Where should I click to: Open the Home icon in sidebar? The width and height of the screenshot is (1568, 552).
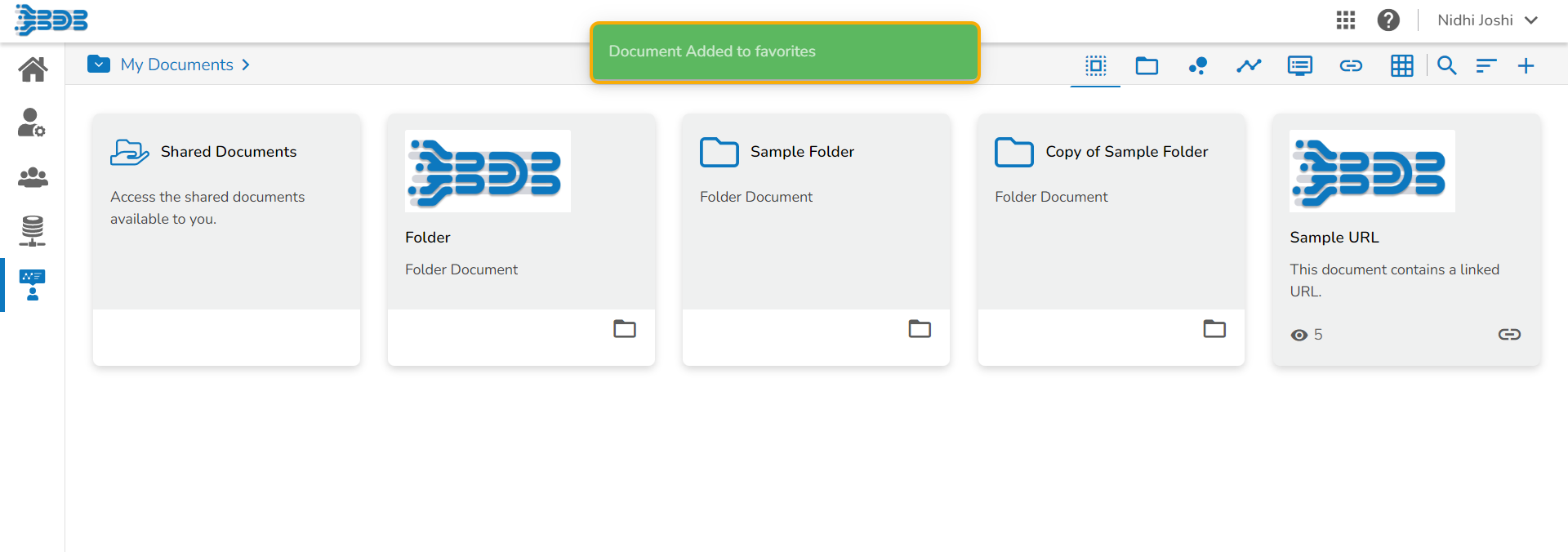point(33,69)
